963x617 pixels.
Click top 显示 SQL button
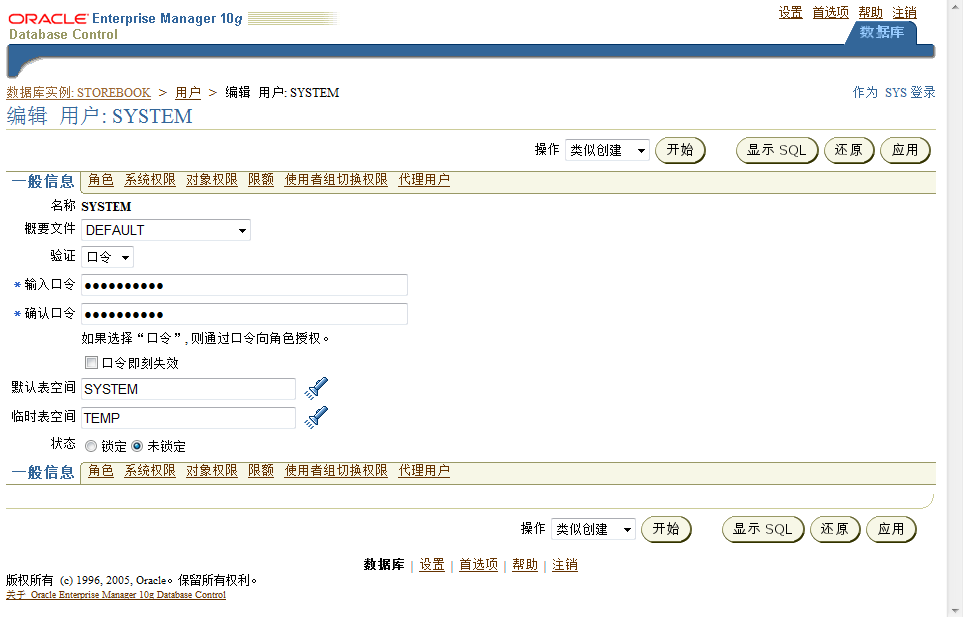pos(777,150)
